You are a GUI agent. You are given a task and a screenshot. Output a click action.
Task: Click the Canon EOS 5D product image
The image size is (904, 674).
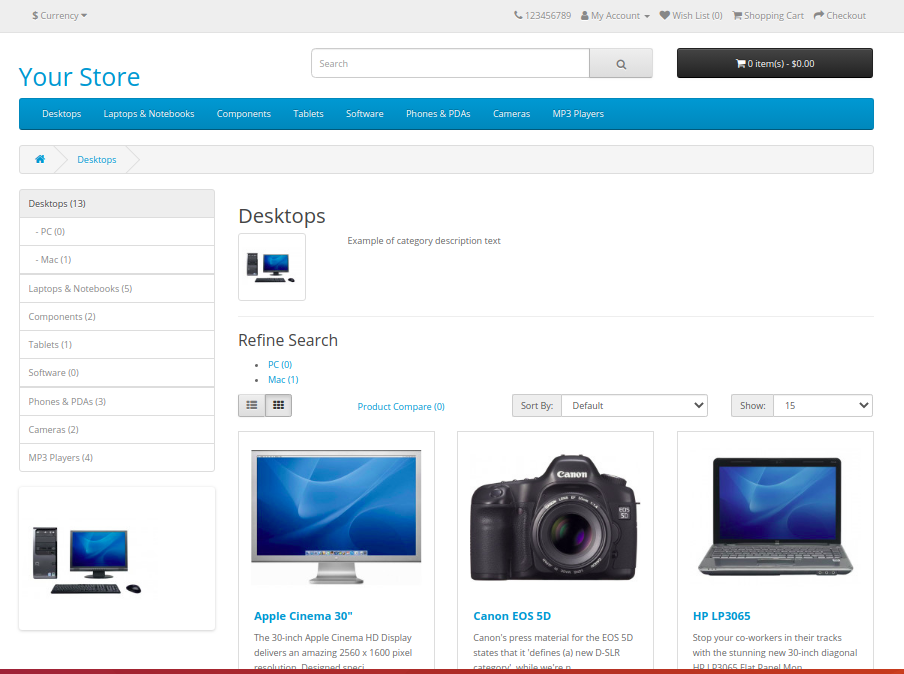pyautogui.click(x=555, y=517)
